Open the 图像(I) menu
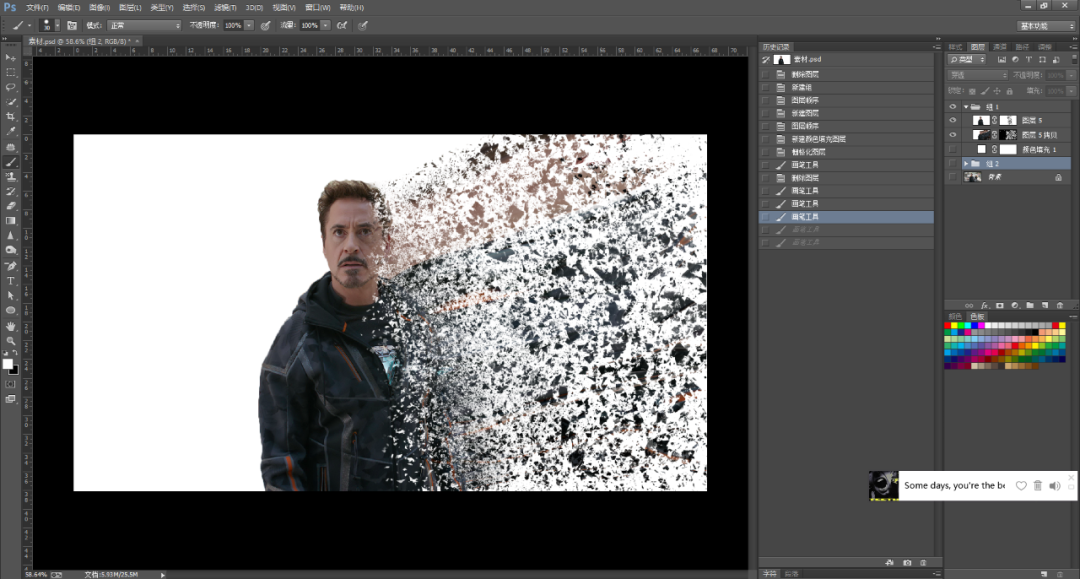The width and height of the screenshot is (1080, 579). pos(99,8)
